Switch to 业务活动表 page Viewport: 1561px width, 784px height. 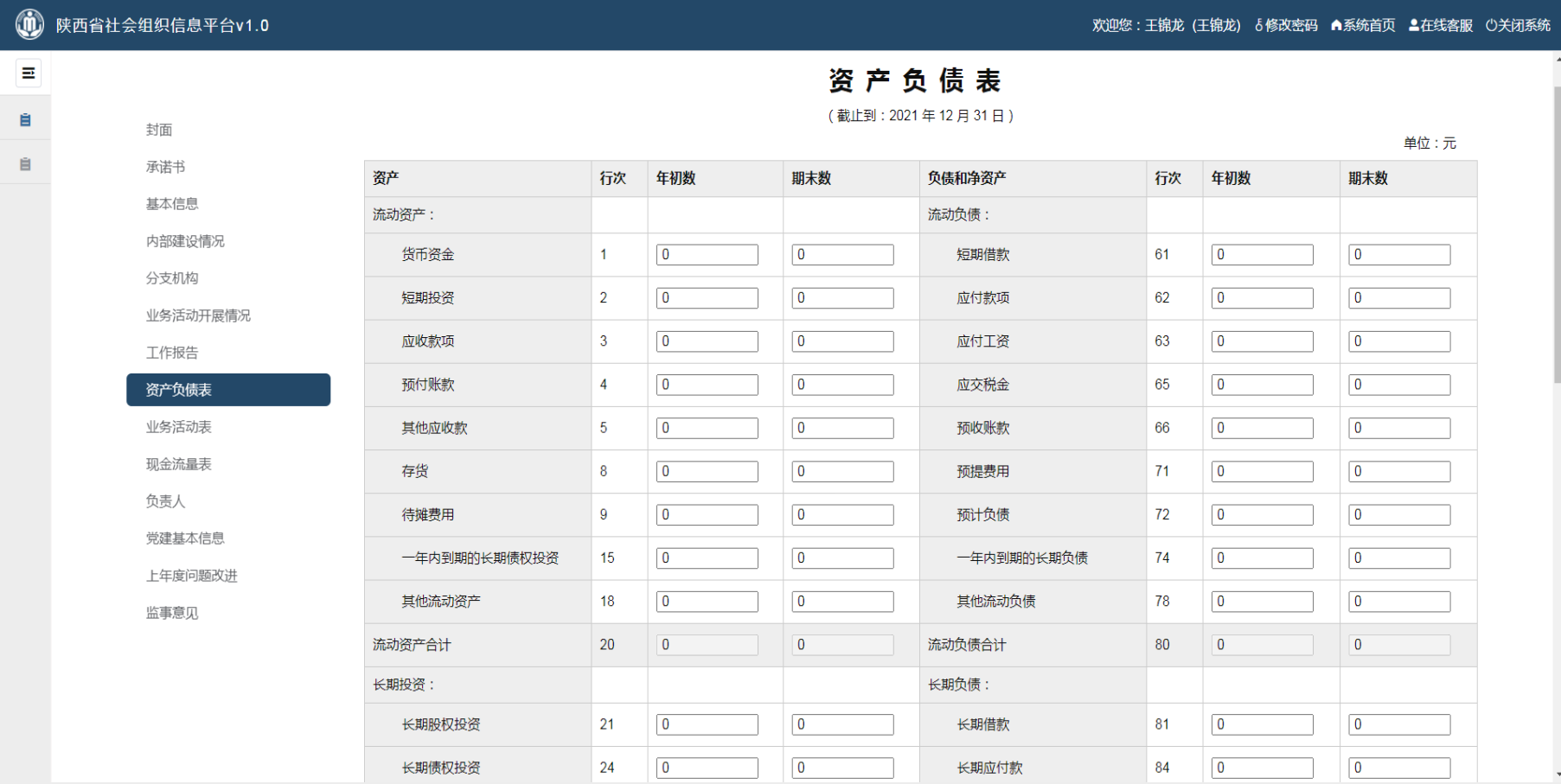click(179, 427)
